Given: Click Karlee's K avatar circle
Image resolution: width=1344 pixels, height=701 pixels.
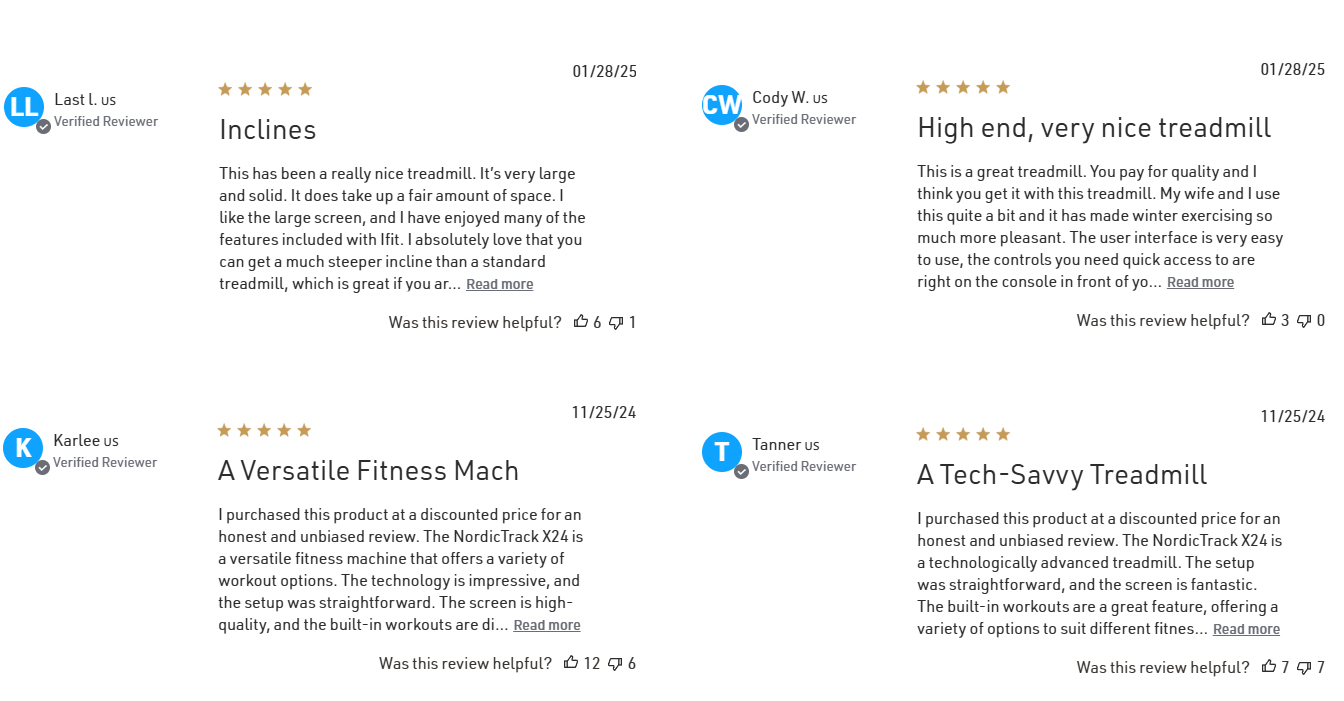Looking at the screenshot, I should (23, 448).
